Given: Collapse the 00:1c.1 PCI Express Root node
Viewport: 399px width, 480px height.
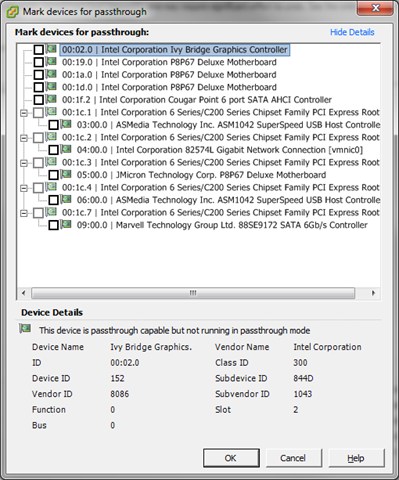Looking at the screenshot, I should click(24, 113).
